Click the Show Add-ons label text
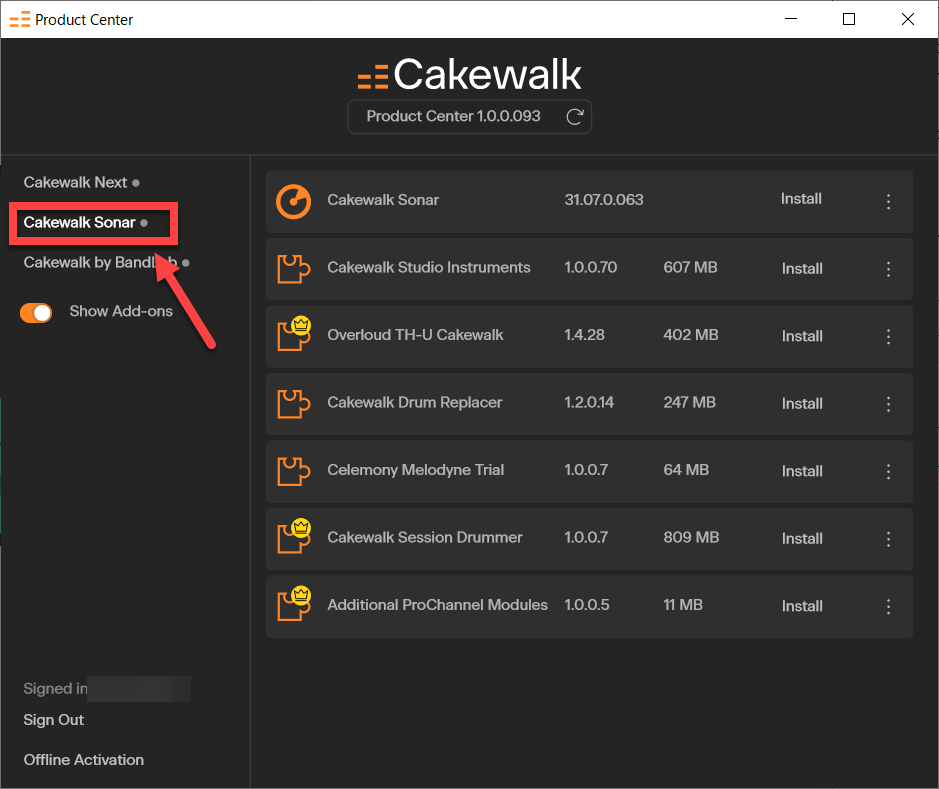Screen dimensions: 939x789 tap(121, 311)
